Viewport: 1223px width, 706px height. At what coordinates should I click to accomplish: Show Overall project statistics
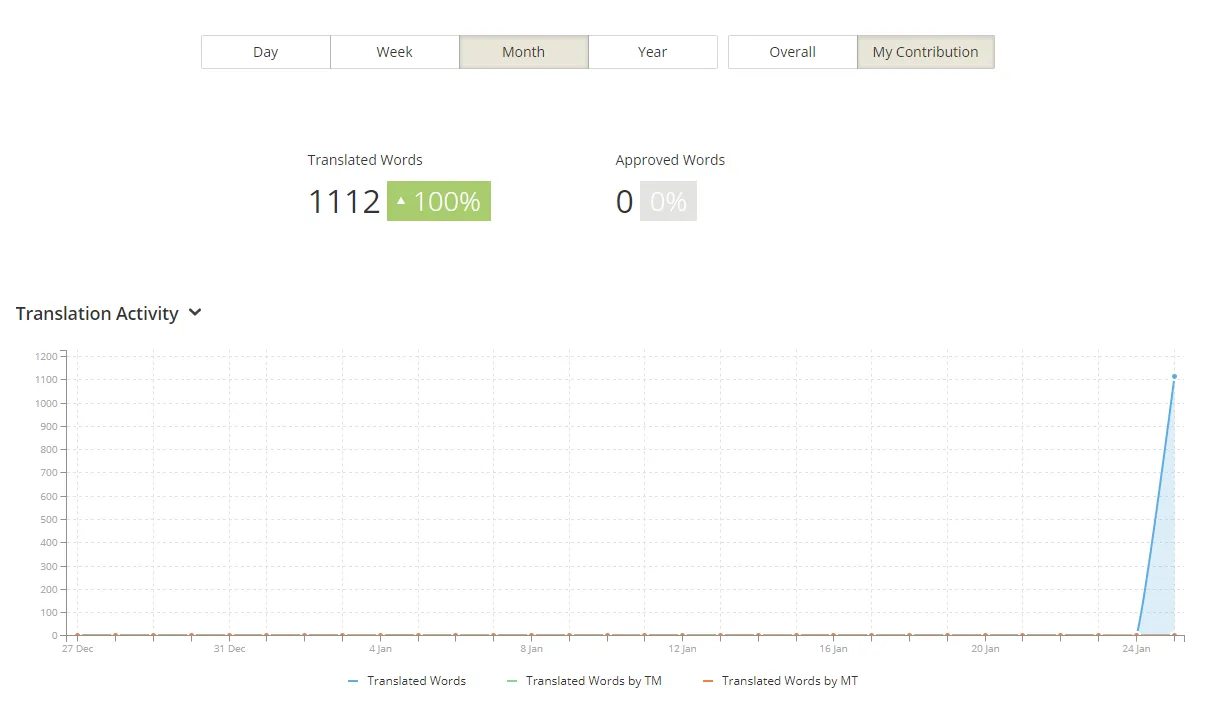(792, 52)
